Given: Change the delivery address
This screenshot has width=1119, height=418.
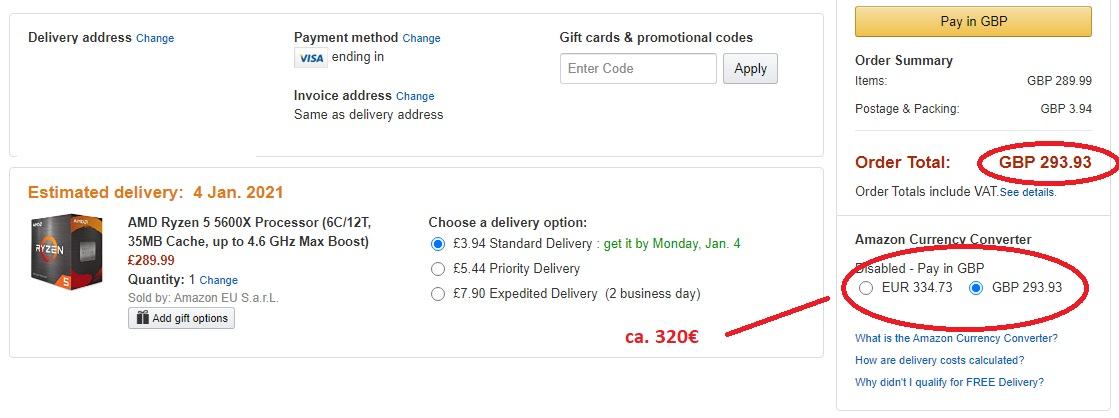Looking at the screenshot, I should (155, 38).
